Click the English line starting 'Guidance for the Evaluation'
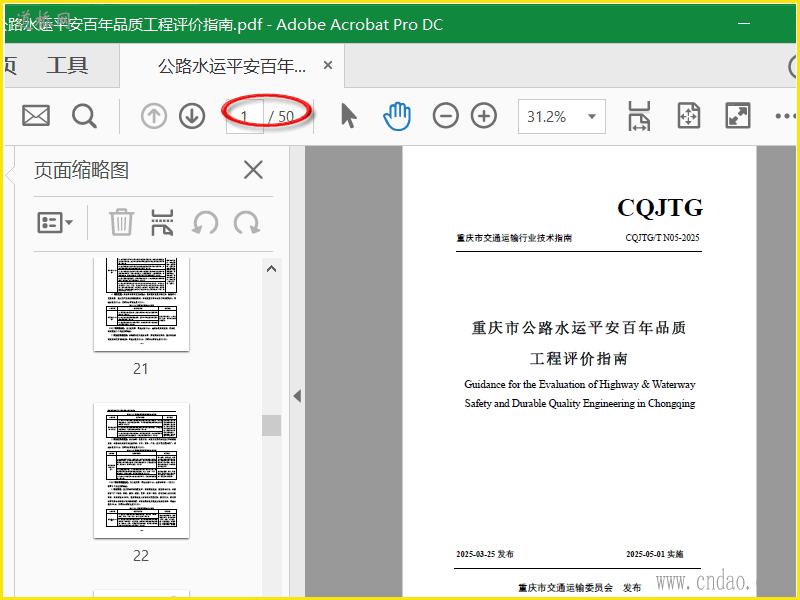 580,384
